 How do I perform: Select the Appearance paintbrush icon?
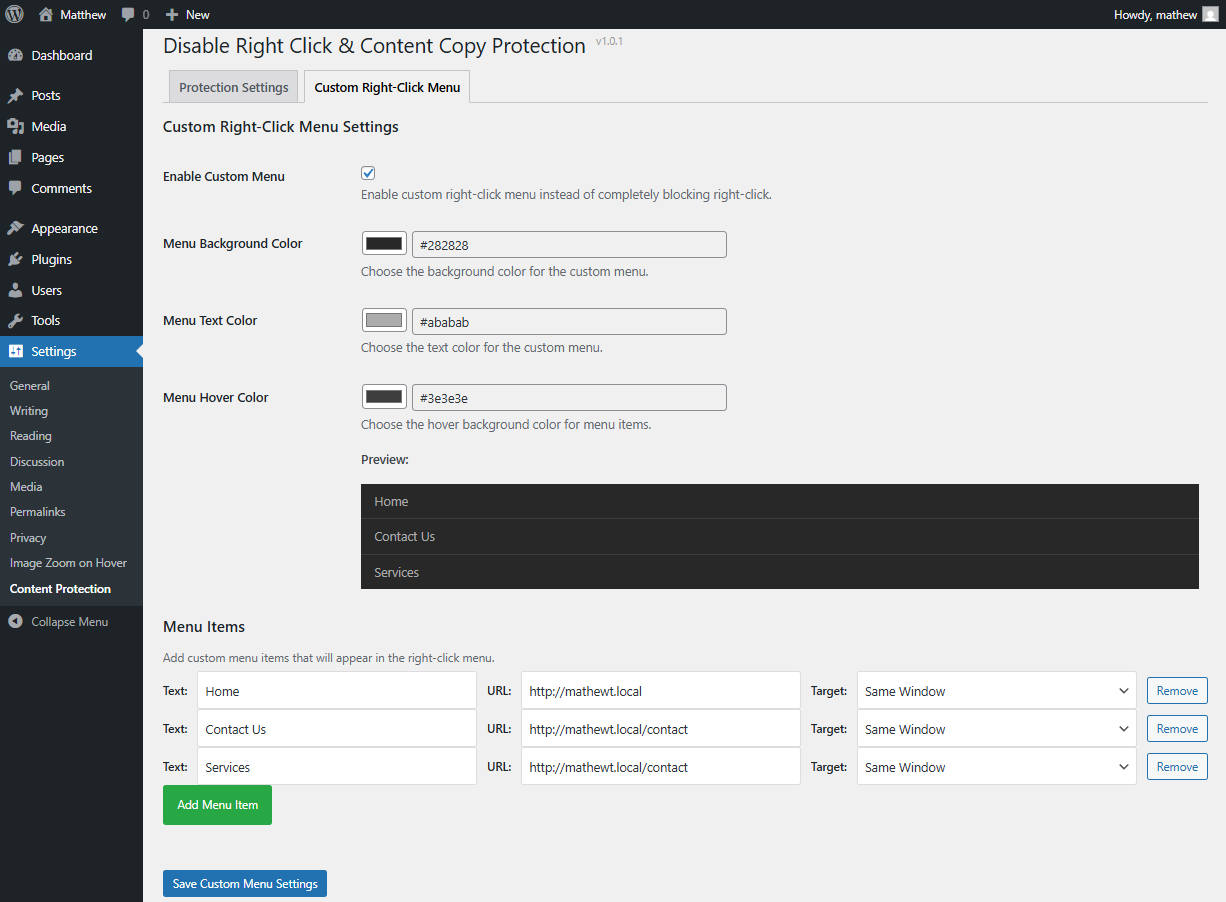point(17,228)
